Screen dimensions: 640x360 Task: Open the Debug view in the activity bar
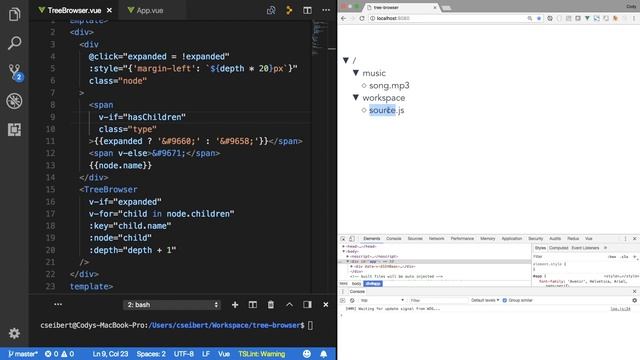(x=14, y=101)
